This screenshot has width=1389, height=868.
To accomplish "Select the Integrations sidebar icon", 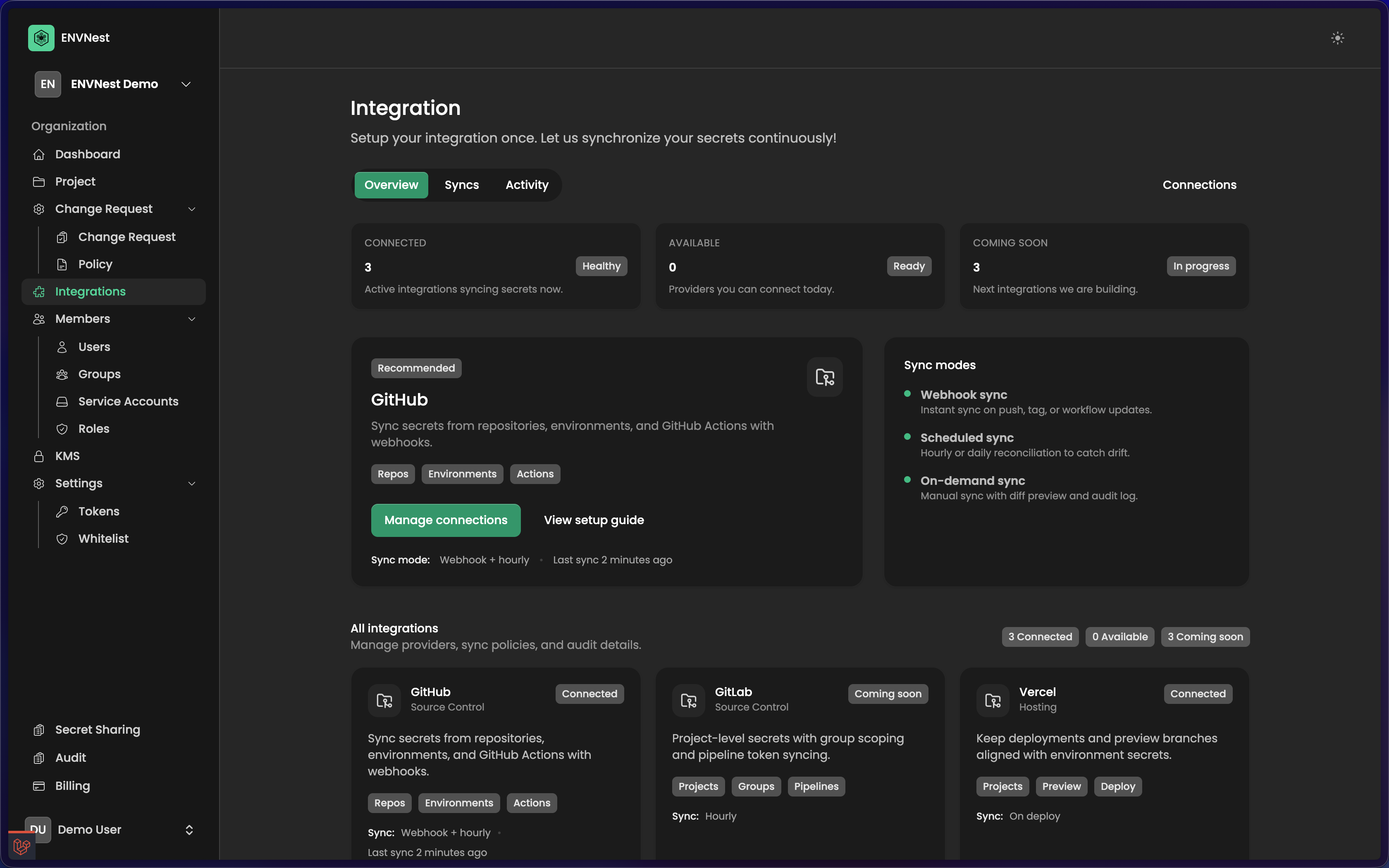I will [39, 292].
